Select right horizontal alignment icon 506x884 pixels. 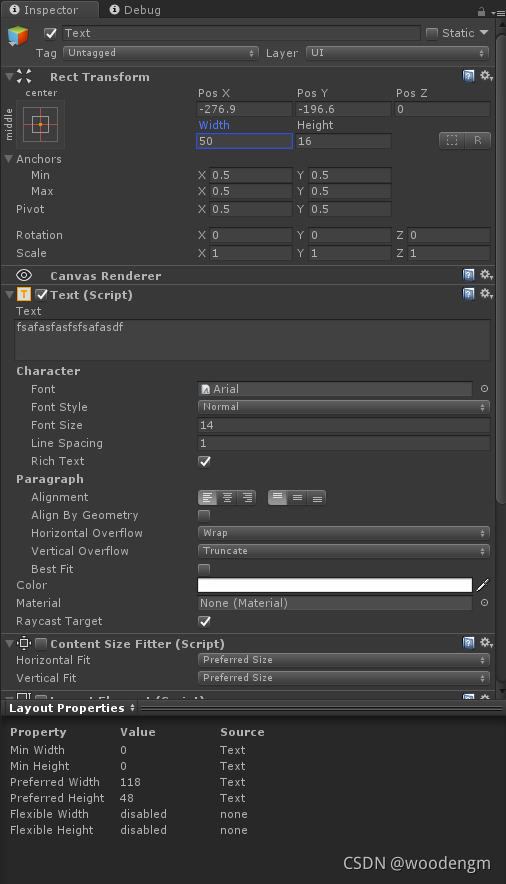pos(247,498)
